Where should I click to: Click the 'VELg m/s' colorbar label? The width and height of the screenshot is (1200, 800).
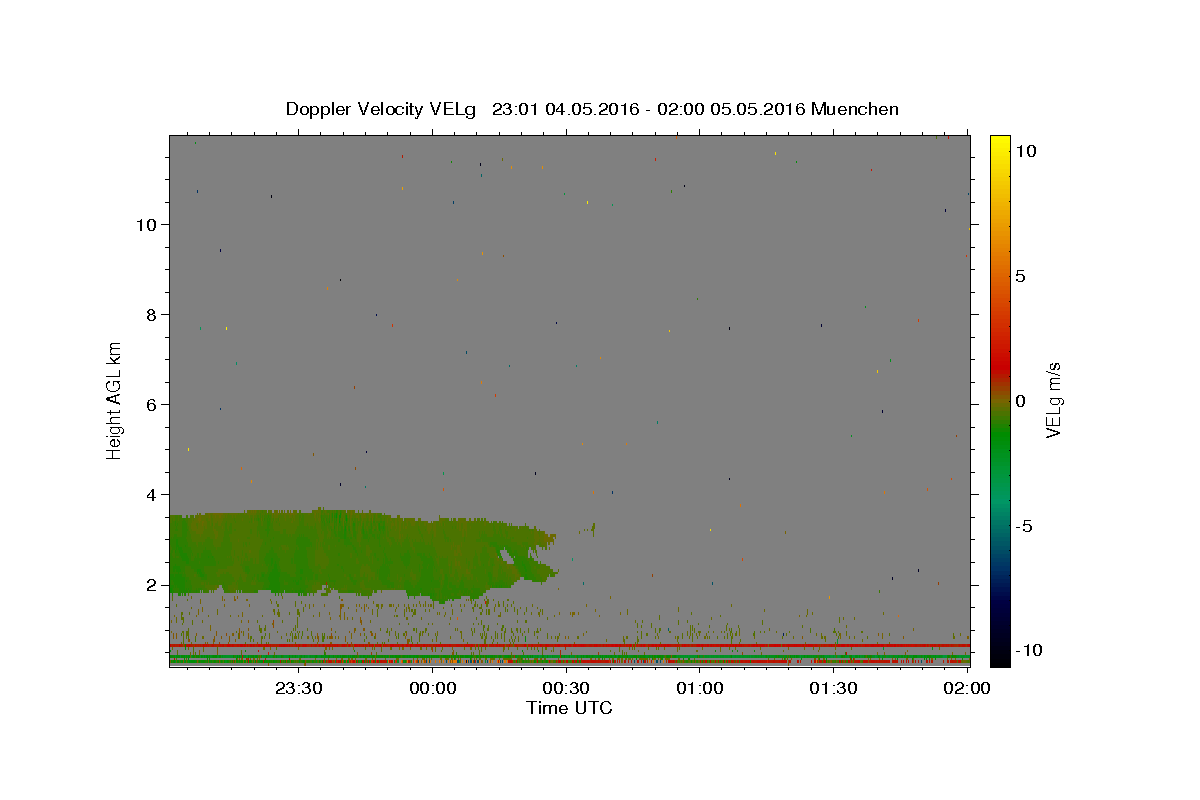tap(1053, 401)
